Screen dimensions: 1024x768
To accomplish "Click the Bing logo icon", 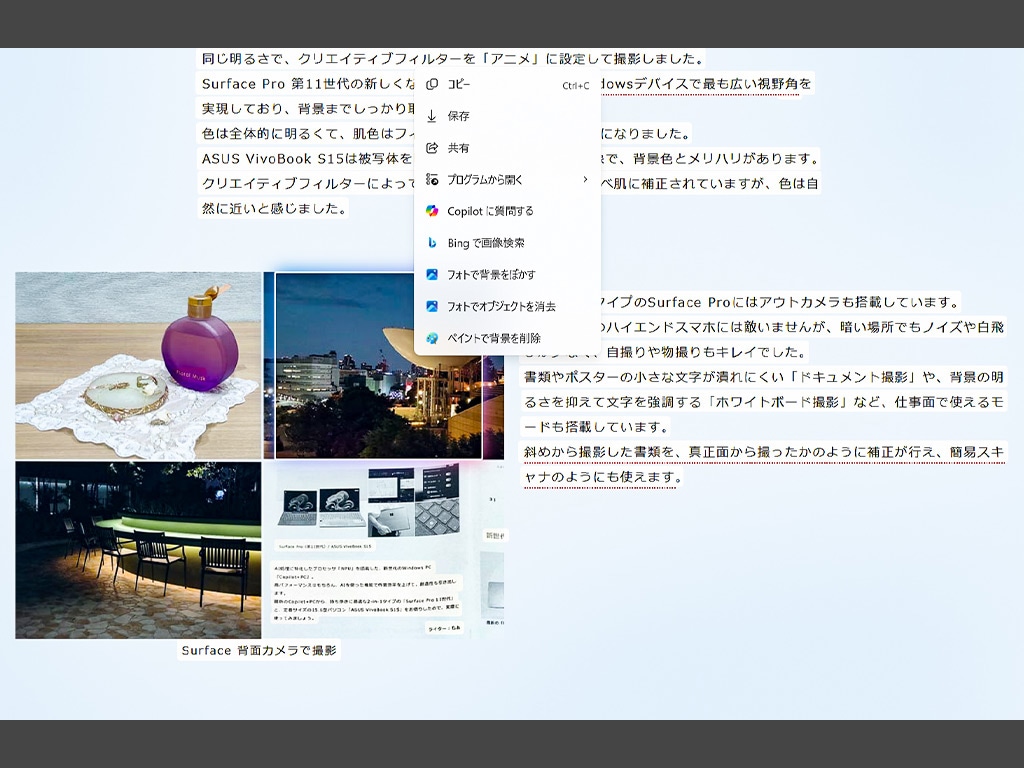I will [x=432, y=242].
